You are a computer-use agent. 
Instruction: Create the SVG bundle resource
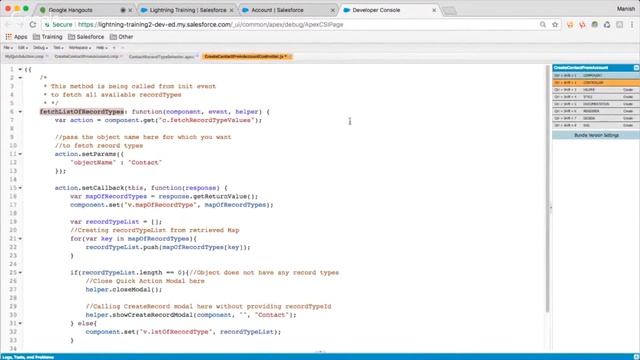tap(628, 125)
